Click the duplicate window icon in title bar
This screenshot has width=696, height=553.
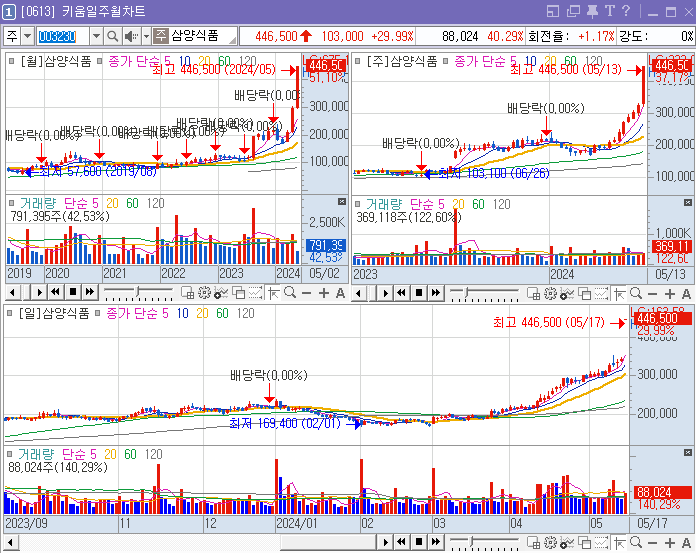tap(573, 12)
